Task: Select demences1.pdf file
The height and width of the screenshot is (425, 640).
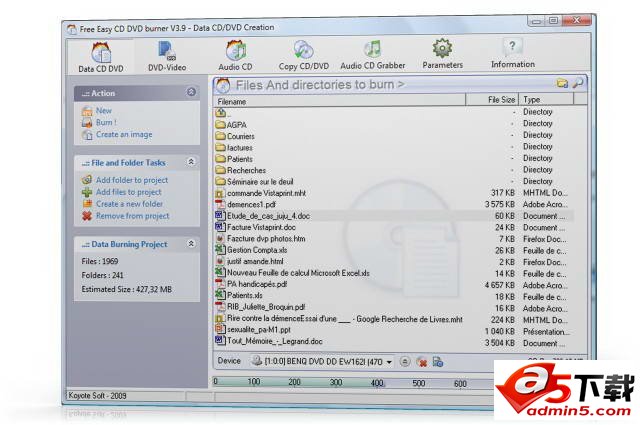Action: (x=394, y=205)
